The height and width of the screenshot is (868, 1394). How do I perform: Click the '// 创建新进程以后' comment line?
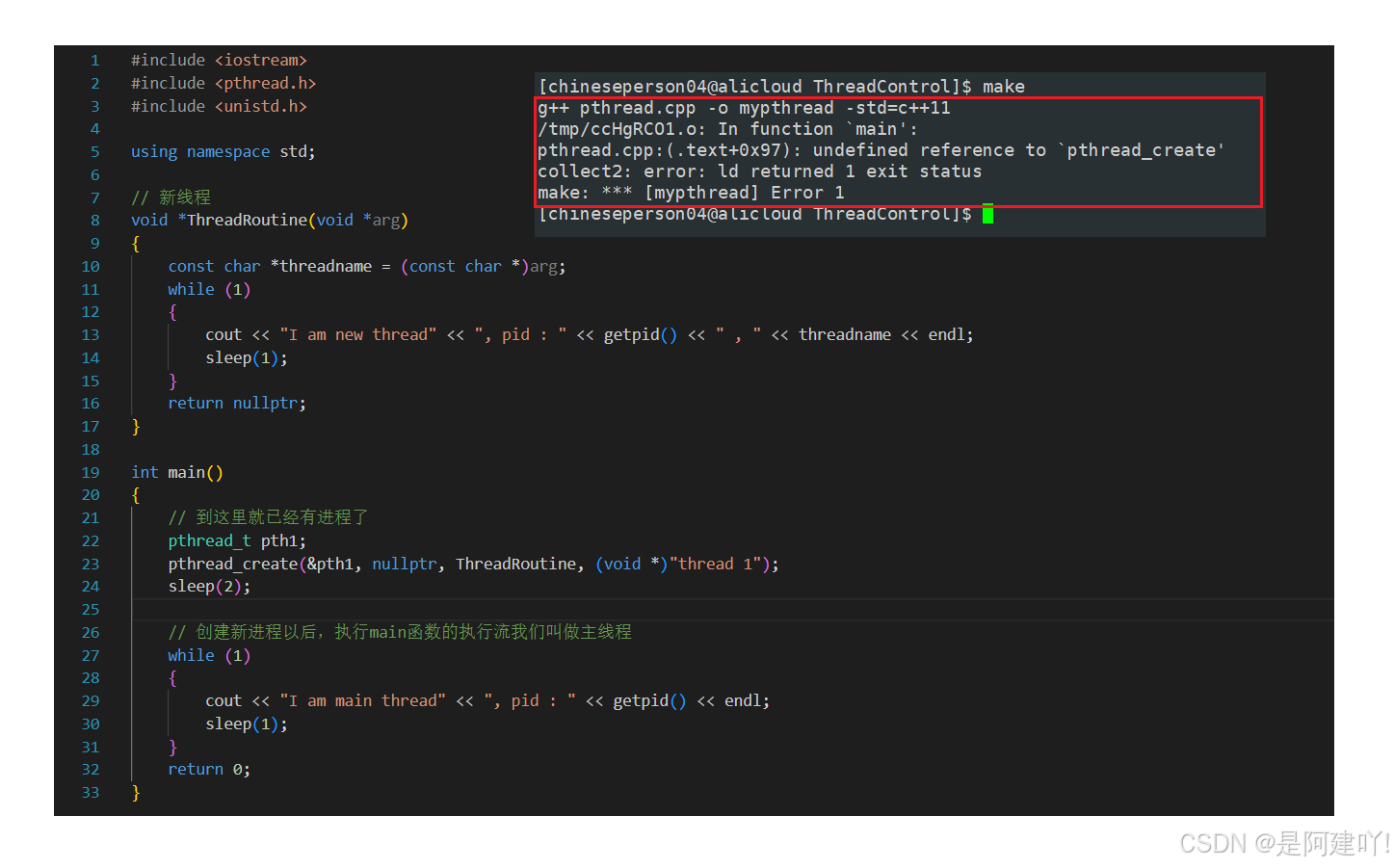tap(400, 633)
